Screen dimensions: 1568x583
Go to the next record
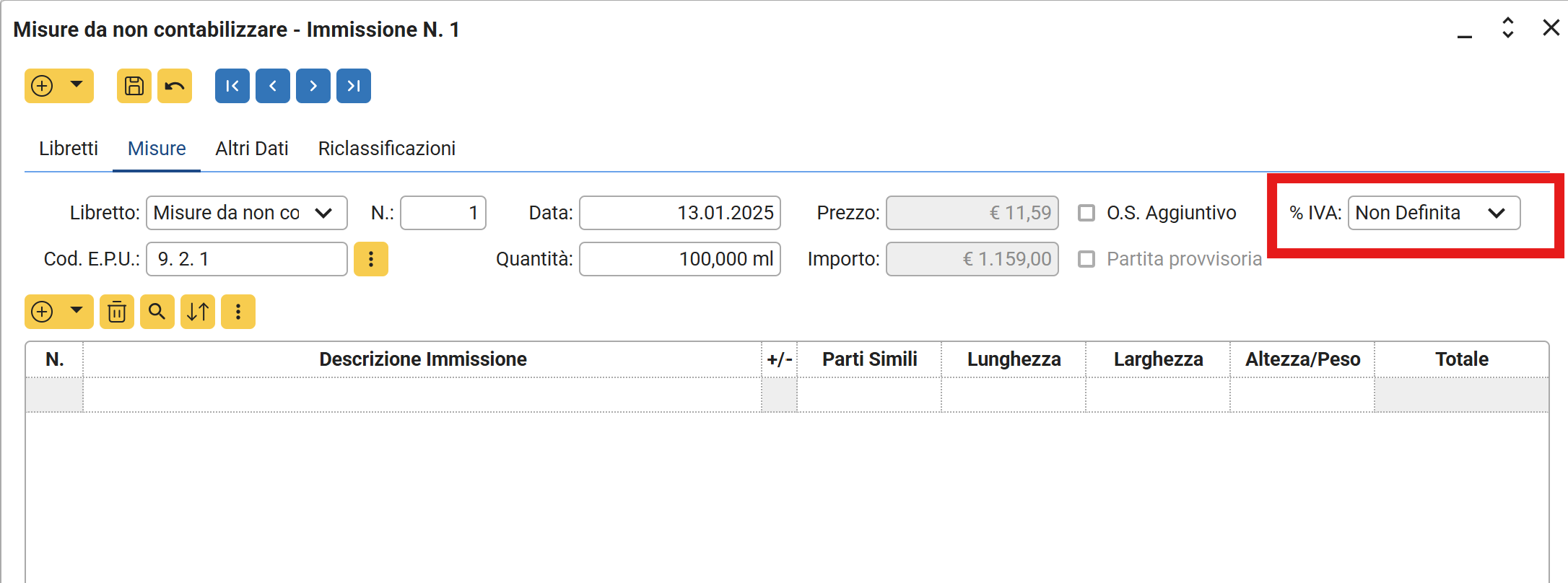(x=313, y=86)
